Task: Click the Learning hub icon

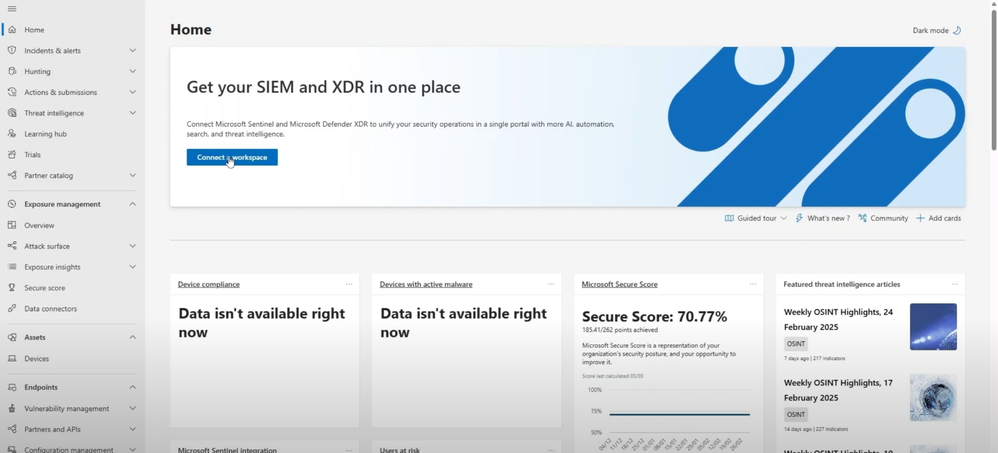Action: (11, 134)
